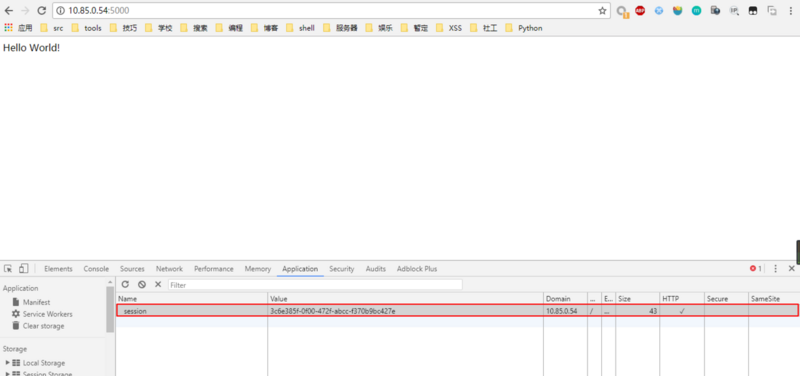Click the gray ring extension with orange badge
Image resolution: width=800 pixels, height=376 pixels.
621,11
